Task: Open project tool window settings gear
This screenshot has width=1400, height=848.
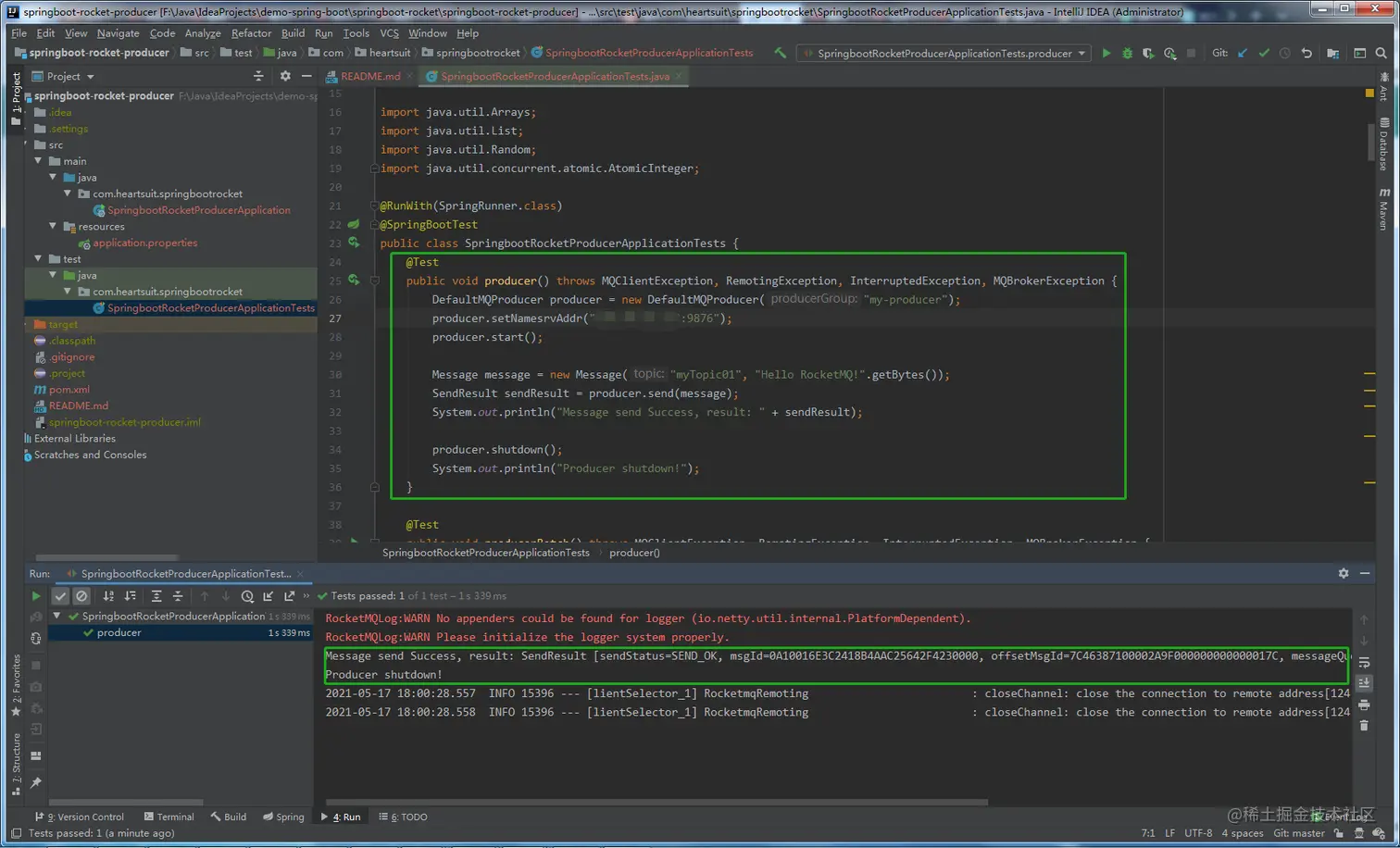Action: (285, 76)
